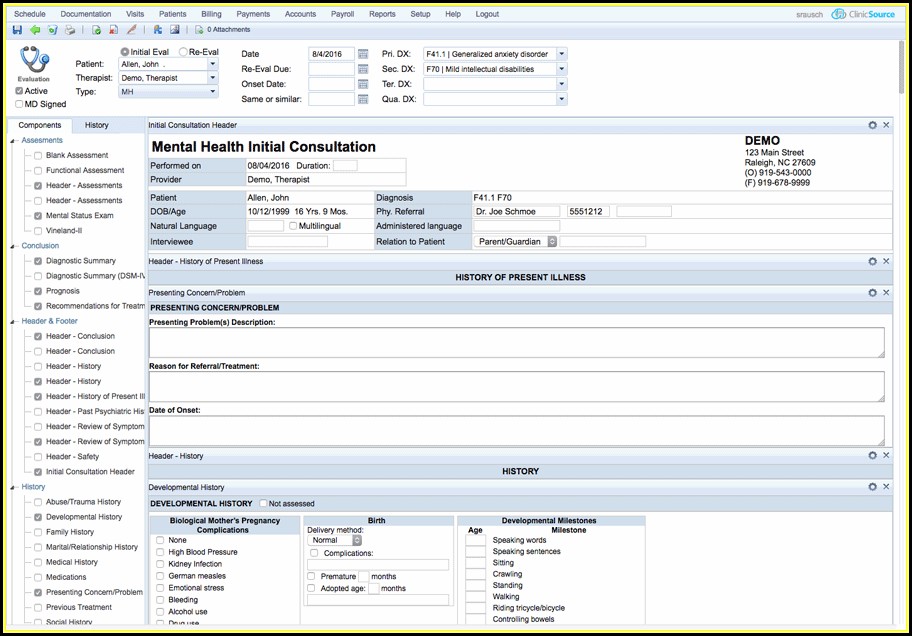The height and width of the screenshot is (636, 912).
Task: Toggle the Multilingual checkbox
Action: pos(293,226)
